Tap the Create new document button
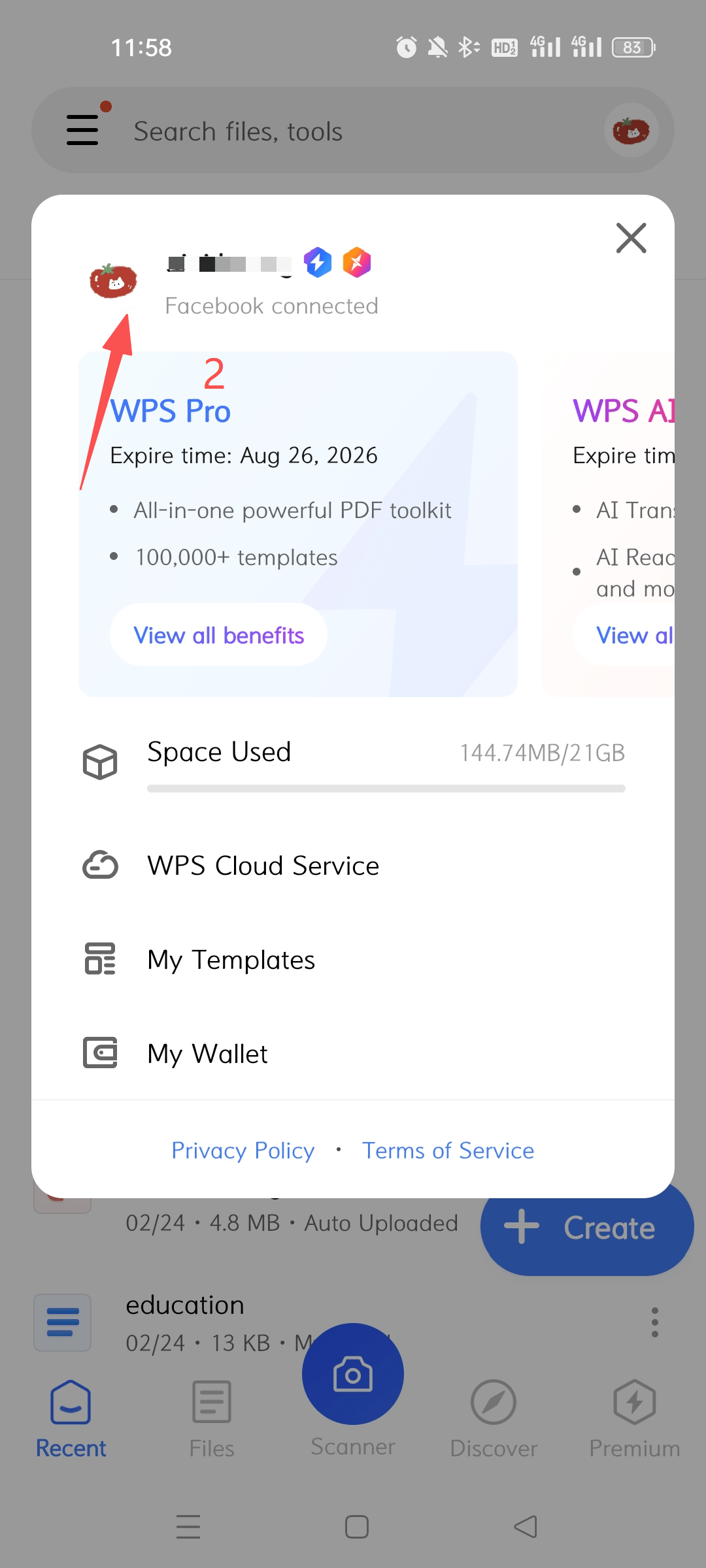Screen dimensions: 706x1568 586,1228
